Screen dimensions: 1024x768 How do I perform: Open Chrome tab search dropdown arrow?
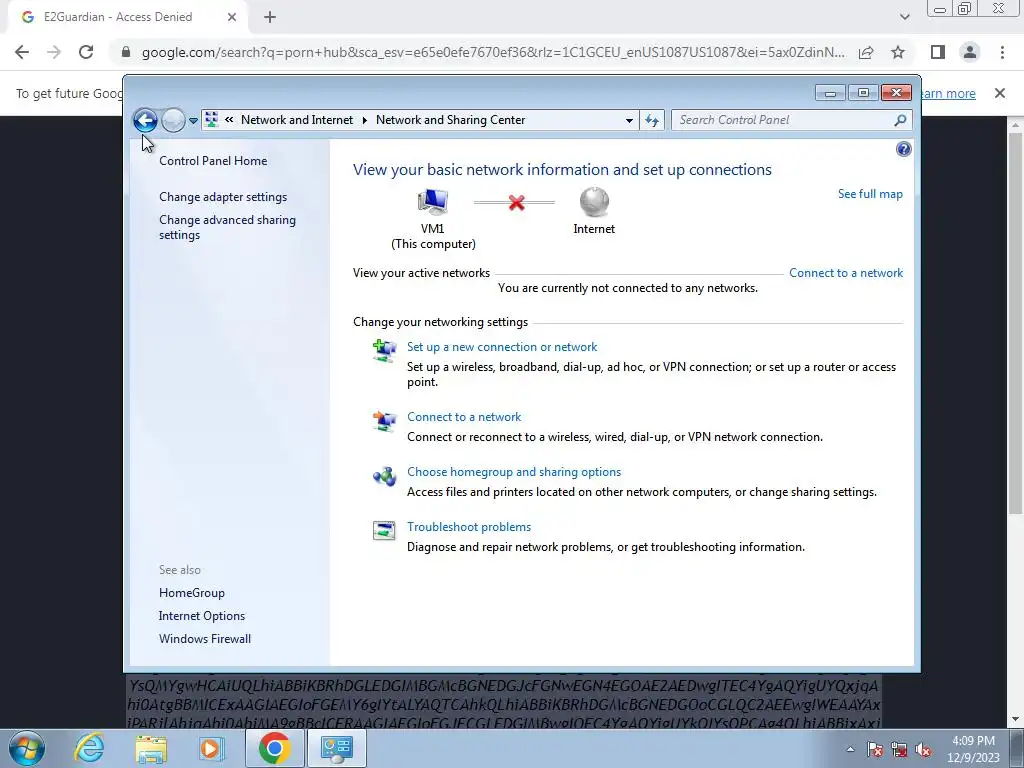[x=904, y=18]
